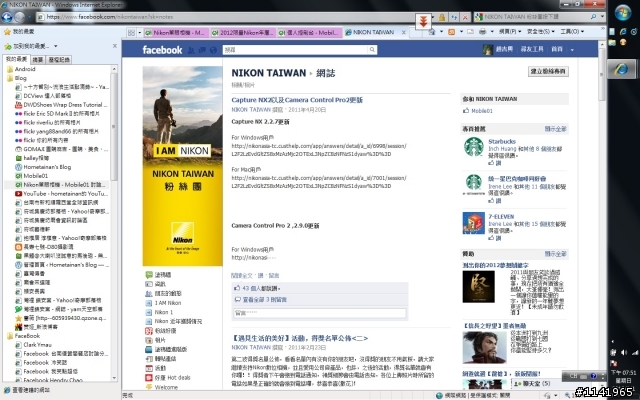Click the Facebook messages icon
640x400 pixels.
pyautogui.click(x=202, y=50)
